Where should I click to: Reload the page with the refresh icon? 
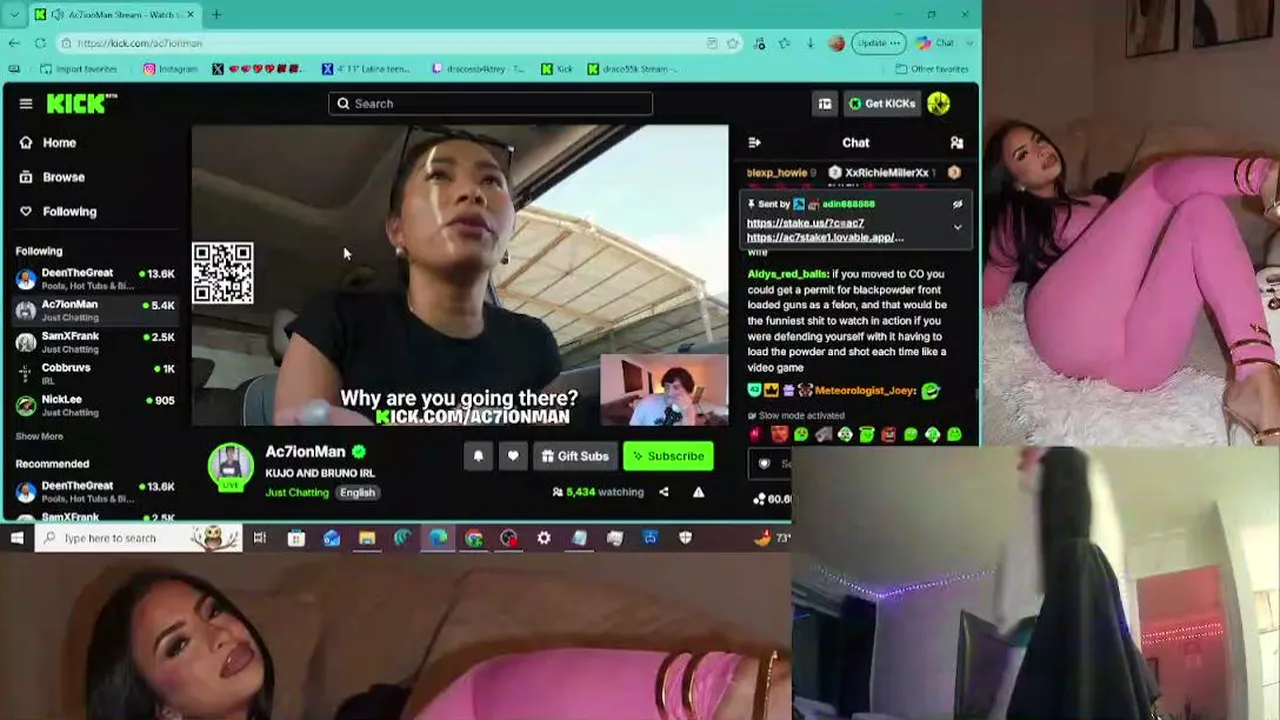coord(40,43)
